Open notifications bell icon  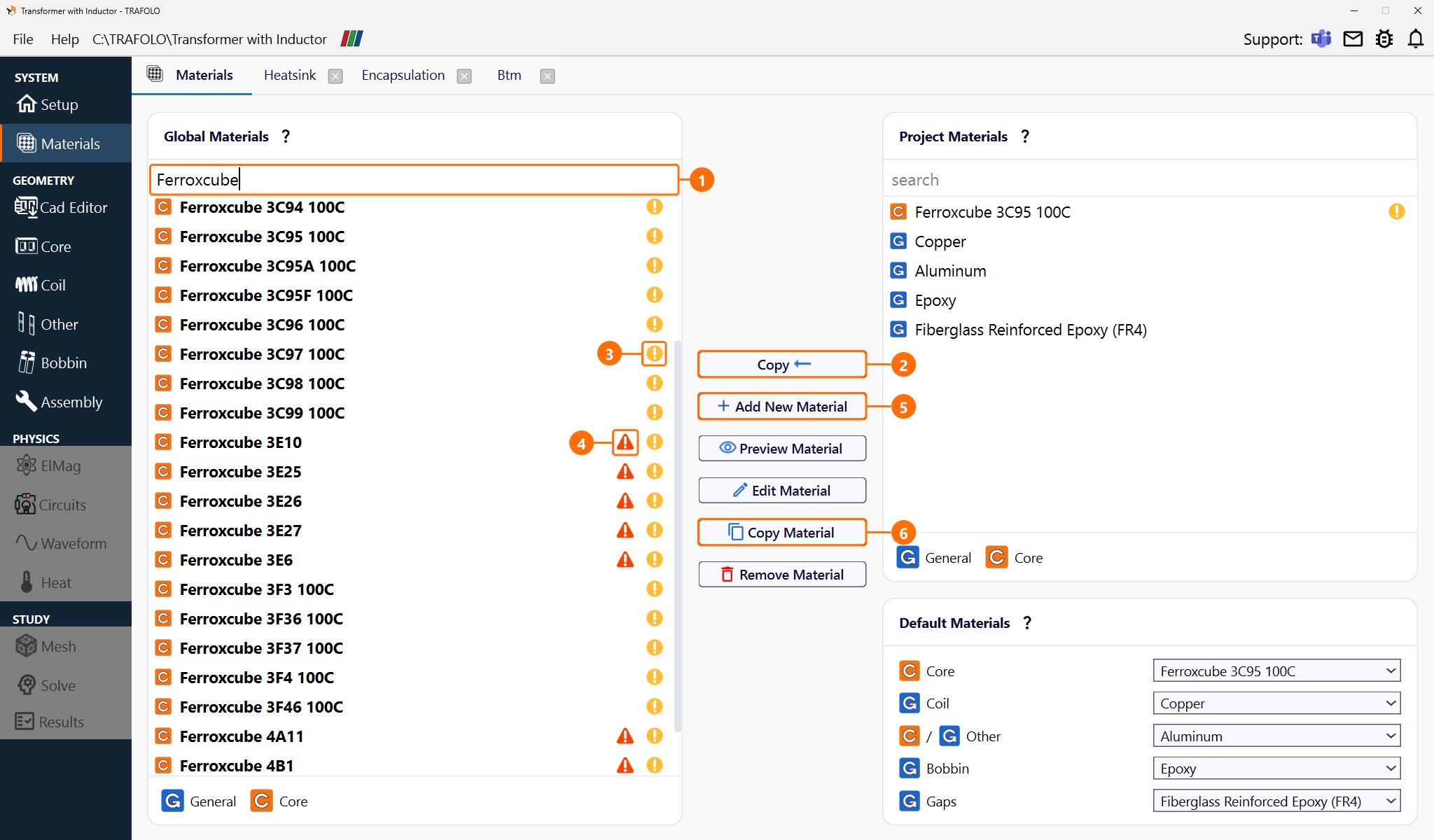click(x=1415, y=39)
